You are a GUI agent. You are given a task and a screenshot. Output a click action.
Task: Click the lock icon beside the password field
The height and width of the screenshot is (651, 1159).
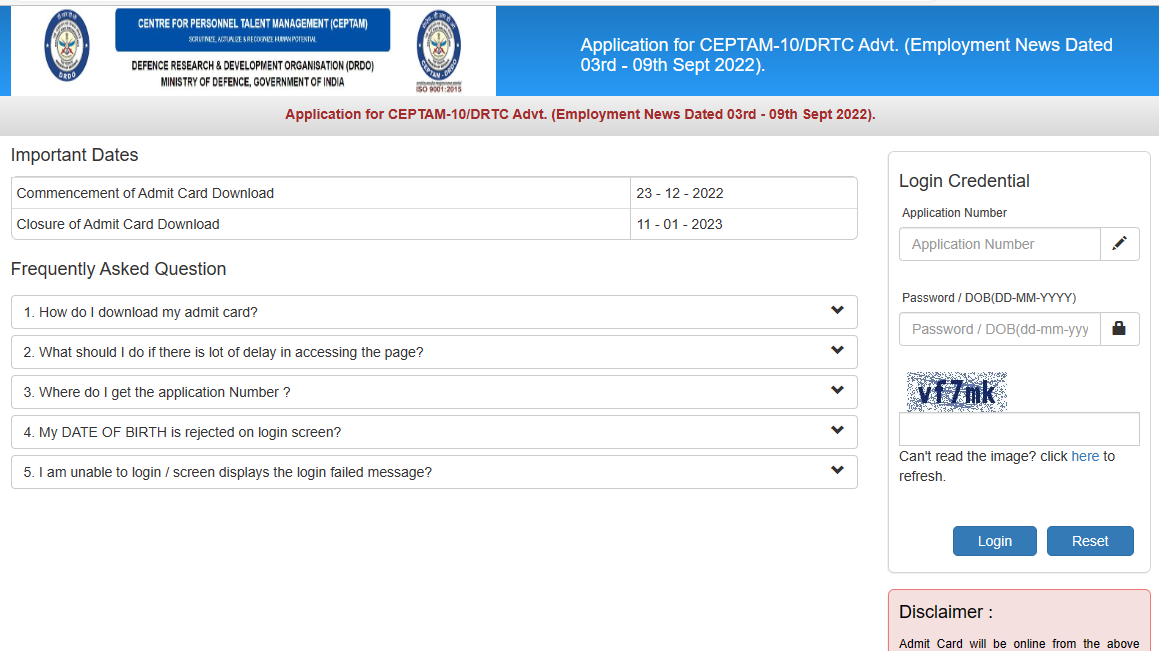click(x=1119, y=328)
